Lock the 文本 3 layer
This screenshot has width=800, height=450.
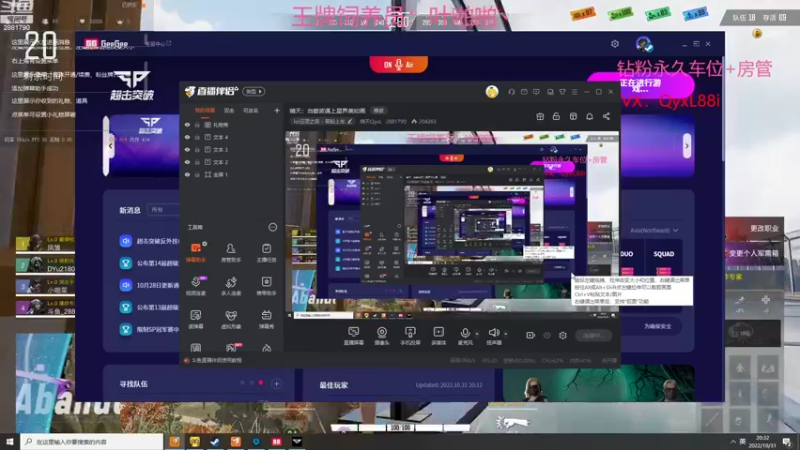197,149
